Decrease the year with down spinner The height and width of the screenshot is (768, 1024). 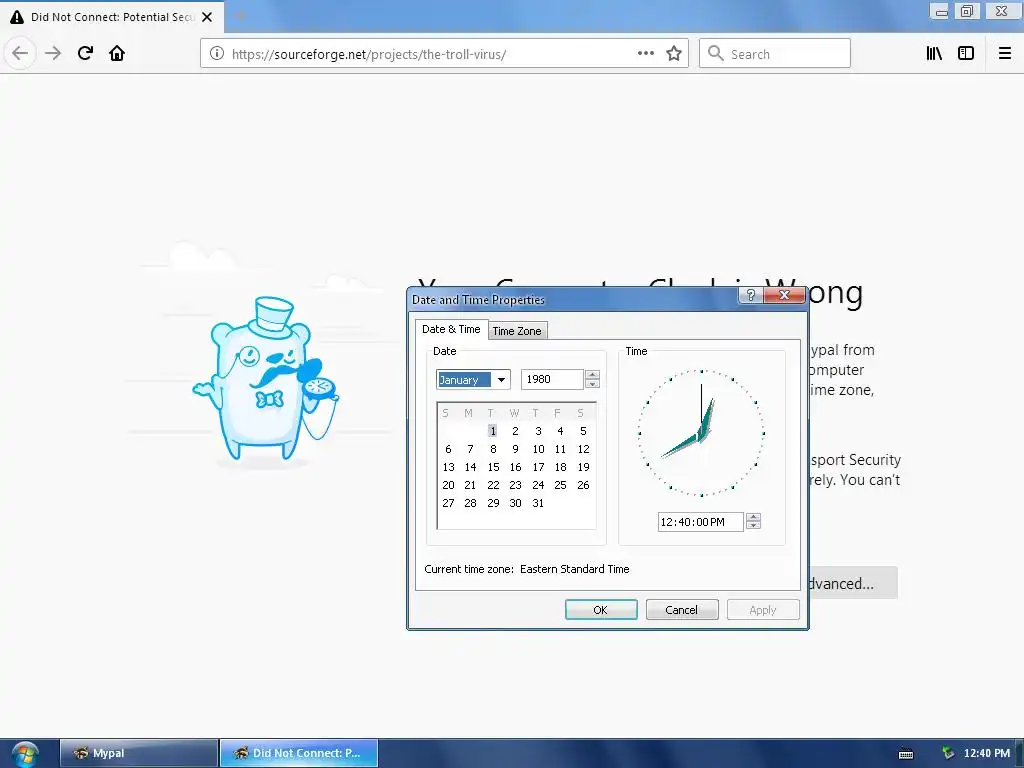point(592,384)
